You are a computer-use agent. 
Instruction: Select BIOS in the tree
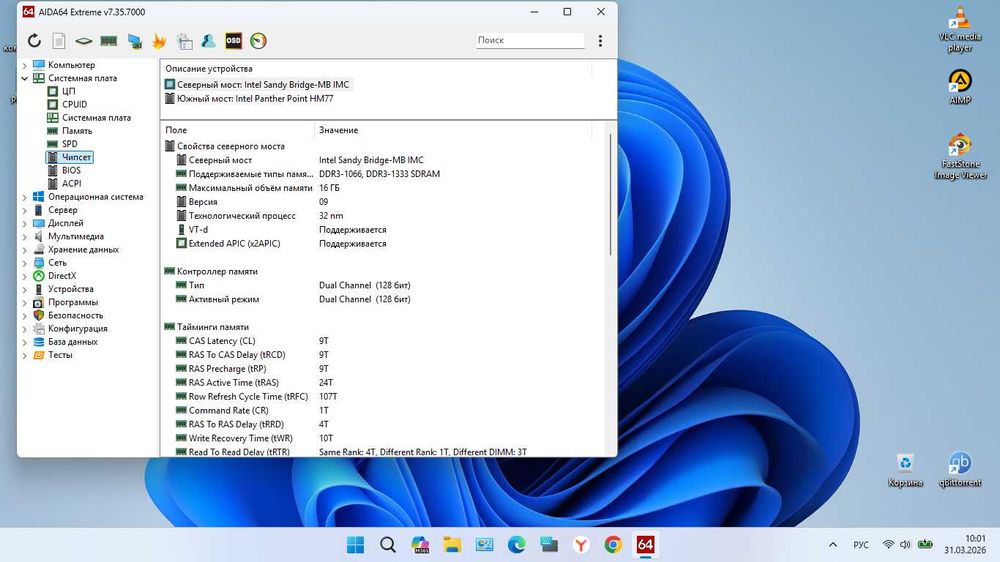71,170
